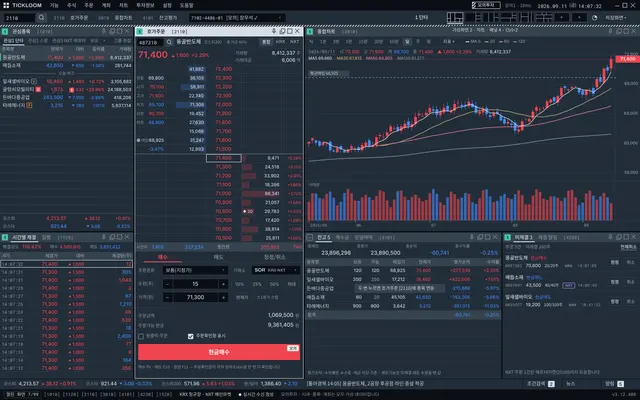Select the highlighted 71,400 order book price cell
The height and width of the screenshot is (400, 640).
(223, 158)
